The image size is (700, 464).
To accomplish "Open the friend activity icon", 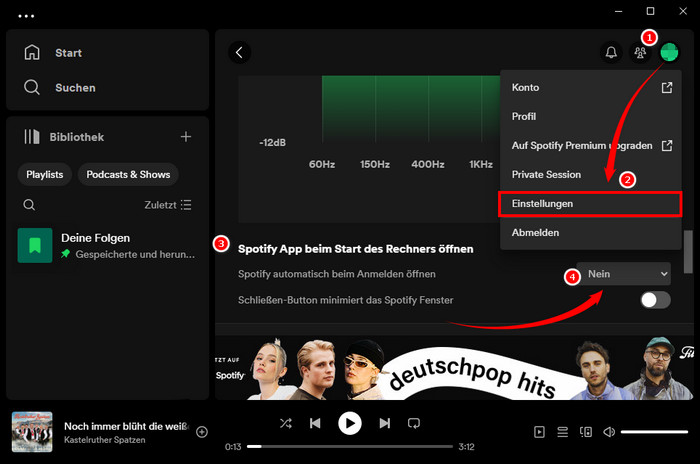I will pyautogui.click(x=640, y=53).
